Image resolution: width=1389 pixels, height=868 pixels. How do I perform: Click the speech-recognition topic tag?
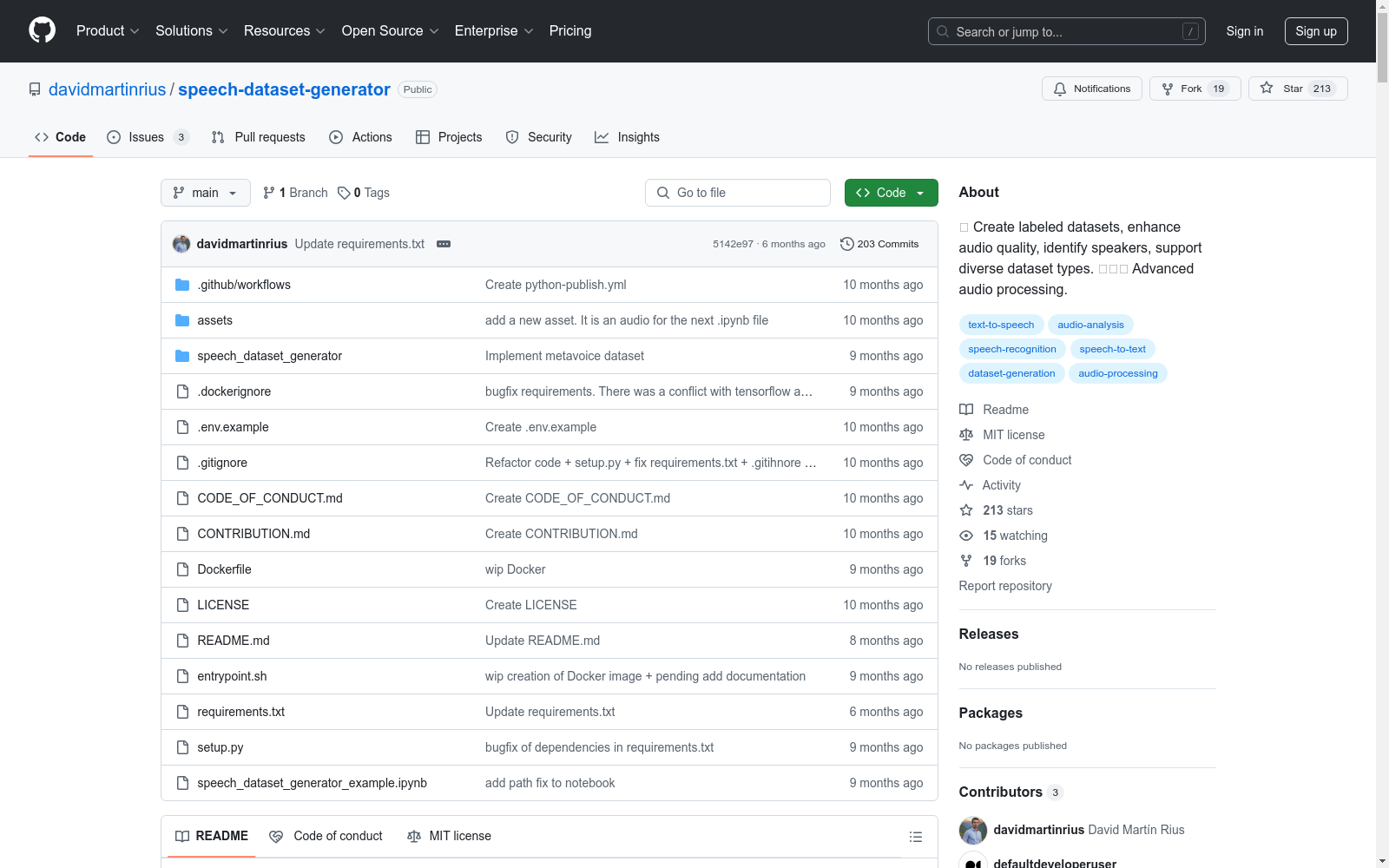[x=1012, y=349]
